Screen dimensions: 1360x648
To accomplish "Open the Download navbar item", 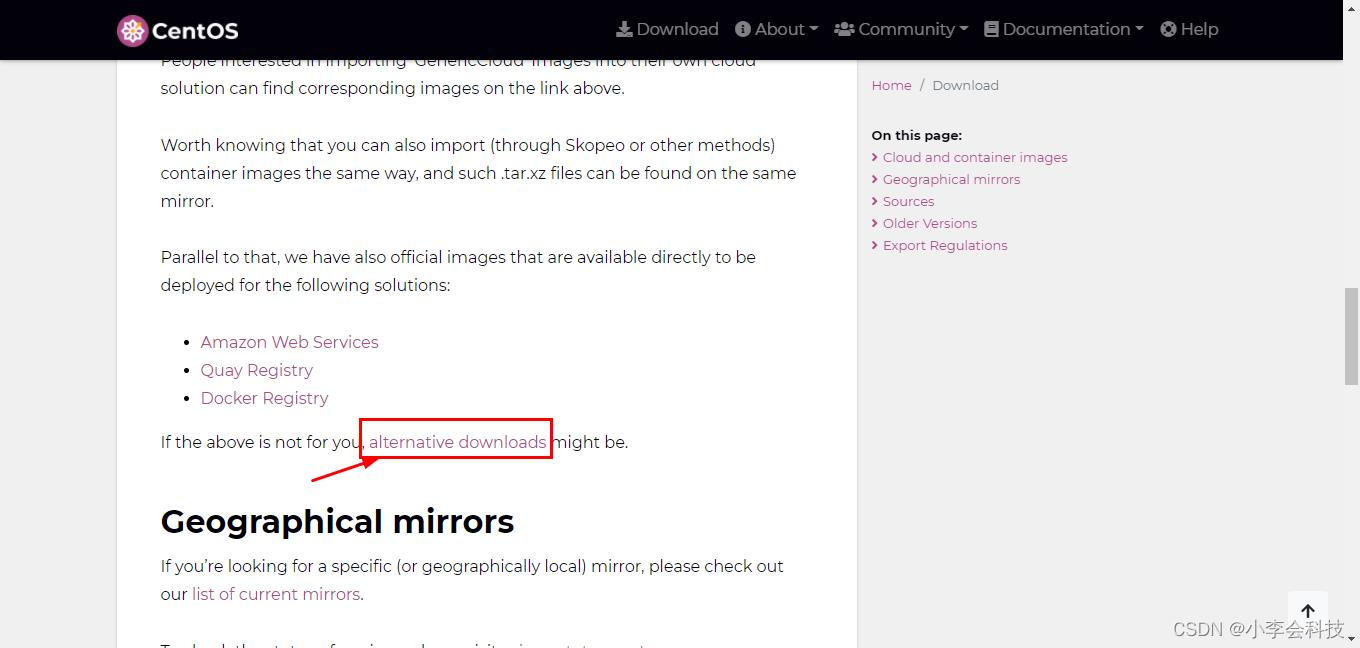I will coord(667,29).
